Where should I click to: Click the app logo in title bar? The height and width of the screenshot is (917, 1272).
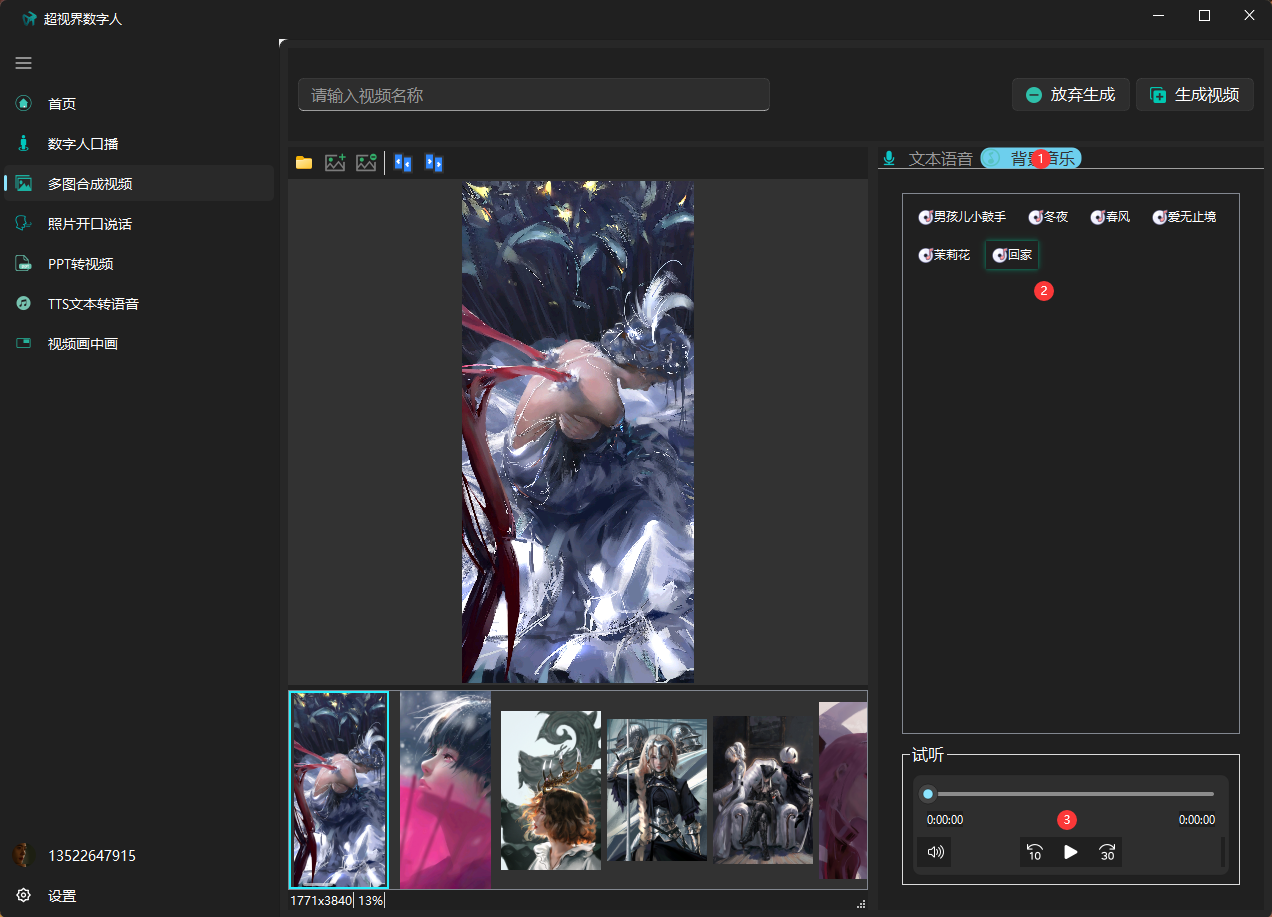29,18
